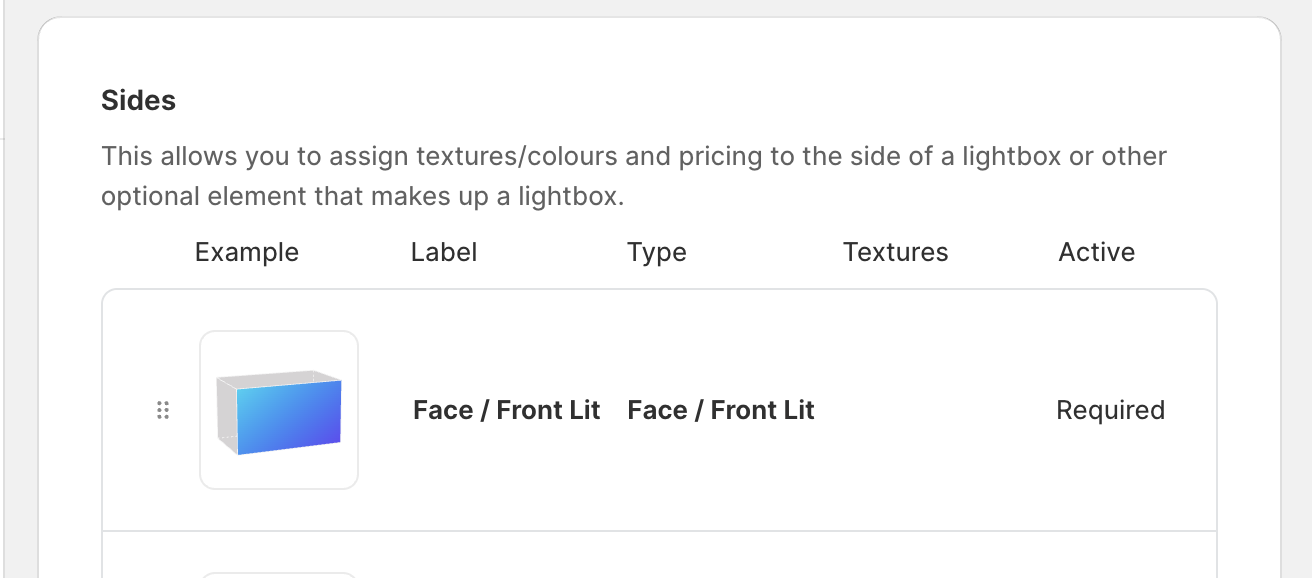Select the lightbox example thumbnail
The width and height of the screenshot is (1312, 578).
click(x=279, y=410)
